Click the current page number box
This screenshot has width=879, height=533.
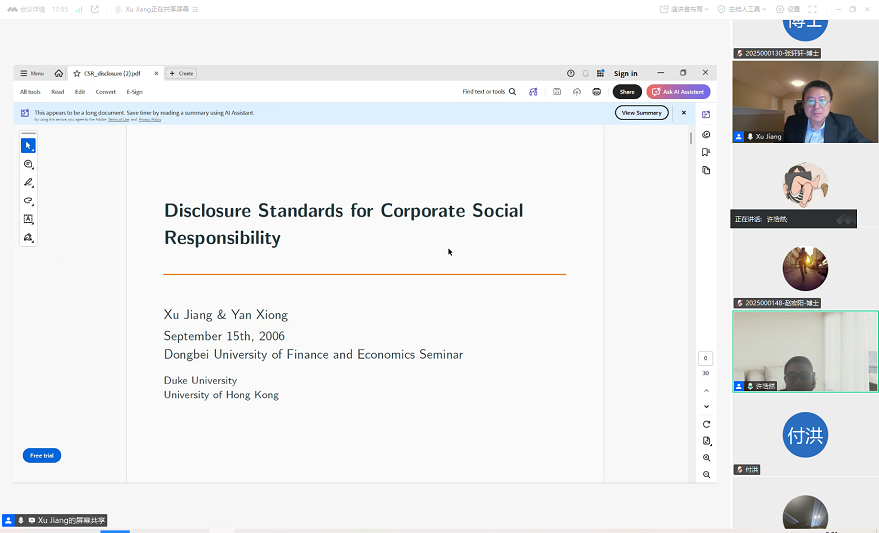[705, 358]
